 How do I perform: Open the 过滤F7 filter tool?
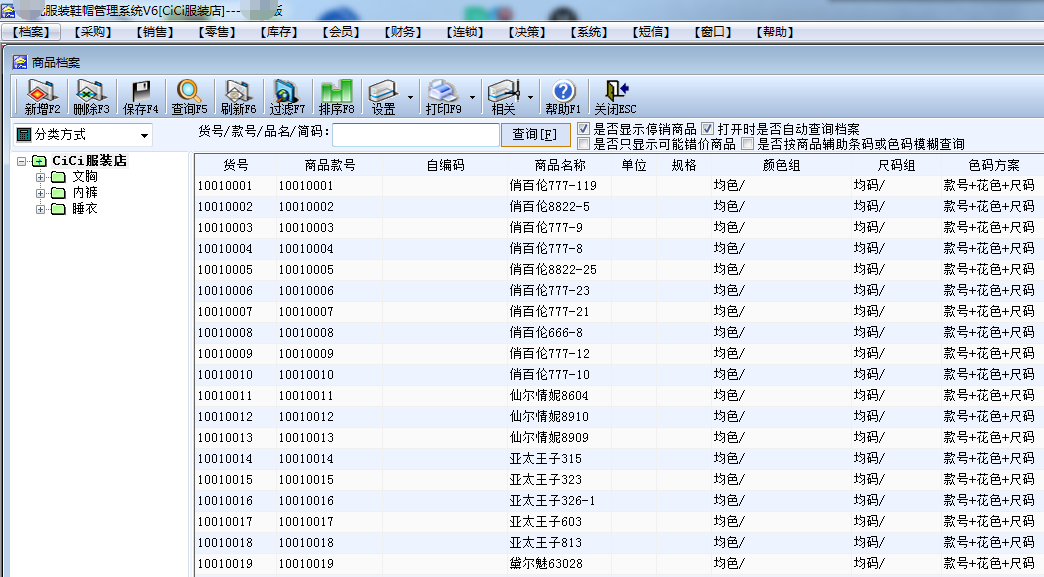click(286, 91)
